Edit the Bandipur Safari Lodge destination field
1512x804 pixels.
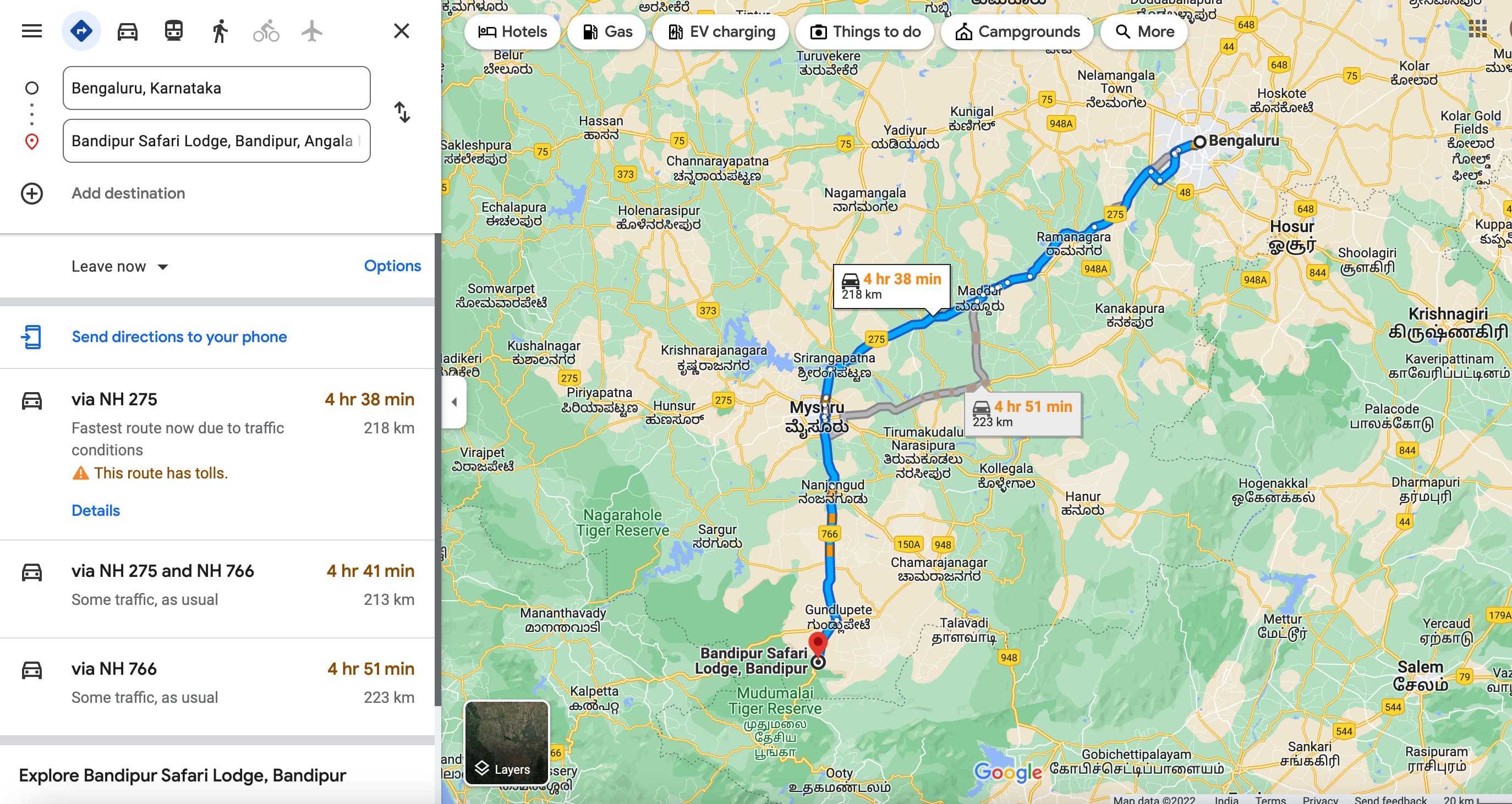point(217,141)
